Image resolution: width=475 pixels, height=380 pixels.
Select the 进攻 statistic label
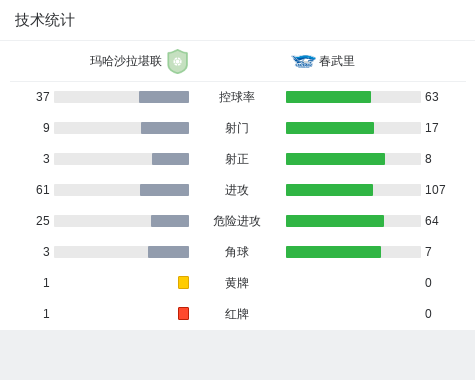(x=237, y=190)
